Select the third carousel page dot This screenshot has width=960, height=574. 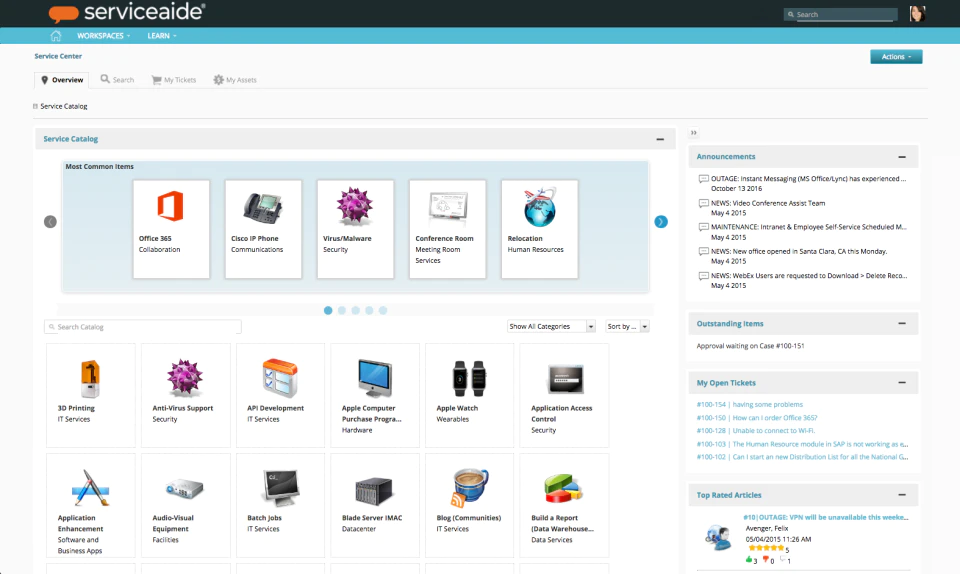pyautogui.click(x=356, y=311)
